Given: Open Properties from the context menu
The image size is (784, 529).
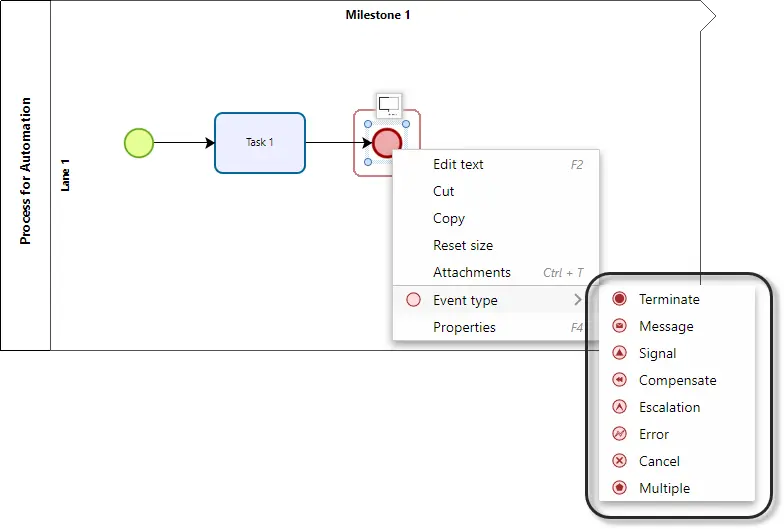Looking at the screenshot, I should [496, 328].
